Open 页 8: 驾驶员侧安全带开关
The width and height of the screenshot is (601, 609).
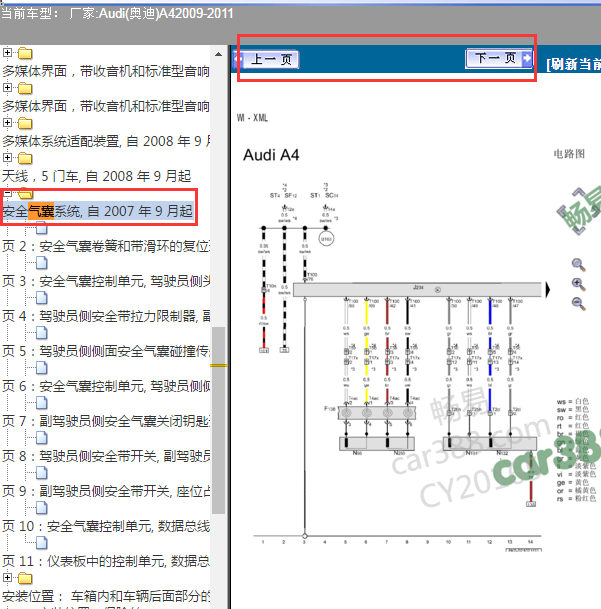click(106, 456)
